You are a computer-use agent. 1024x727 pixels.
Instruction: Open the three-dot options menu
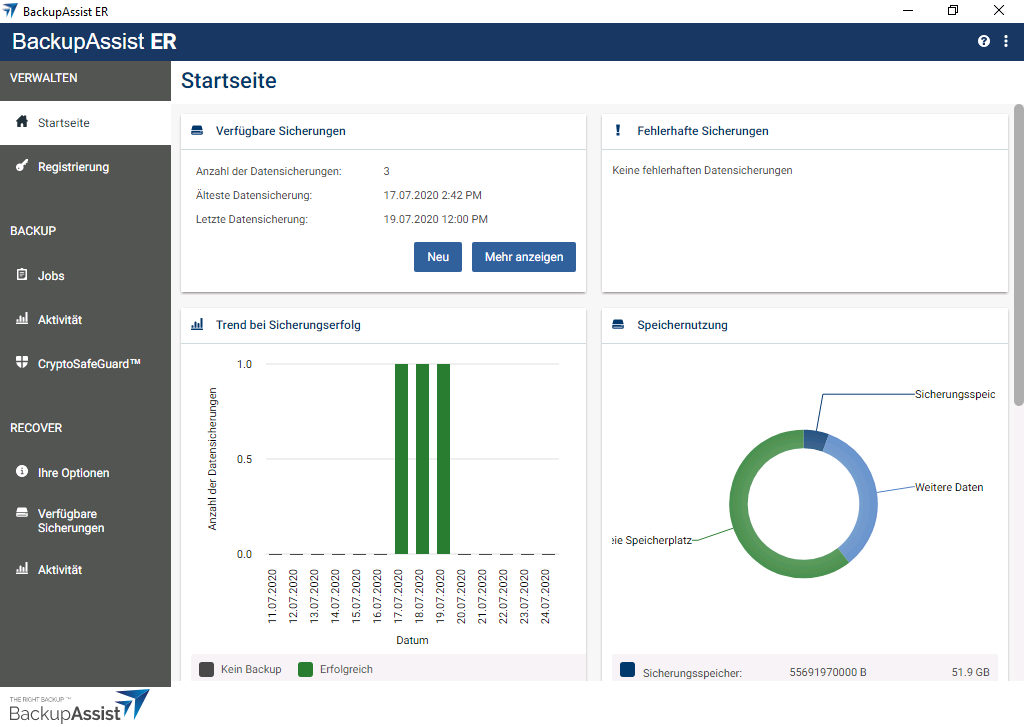pyautogui.click(x=1006, y=41)
